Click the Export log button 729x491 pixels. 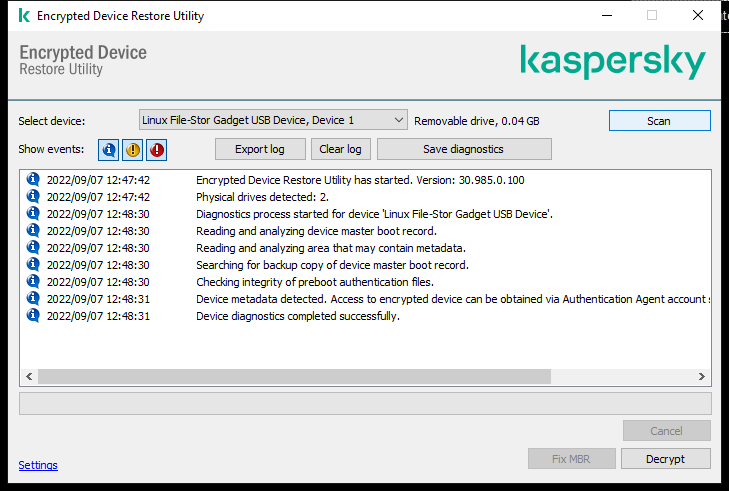259,149
